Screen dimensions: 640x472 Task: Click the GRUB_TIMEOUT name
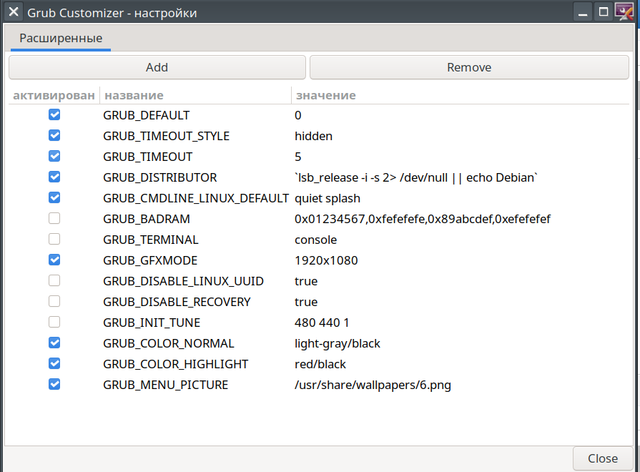pyautogui.click(x=148, y=157)
